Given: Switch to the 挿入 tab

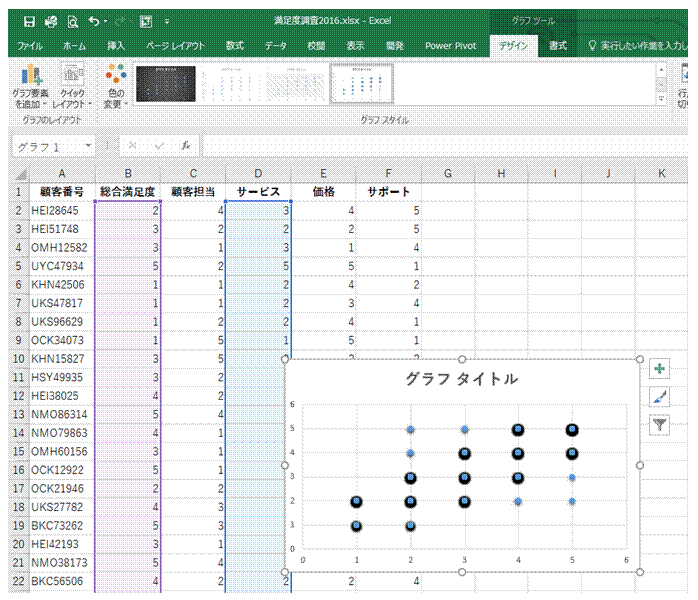Looking at the screenshot, I should pyautogui.click(x=116, y=46).
